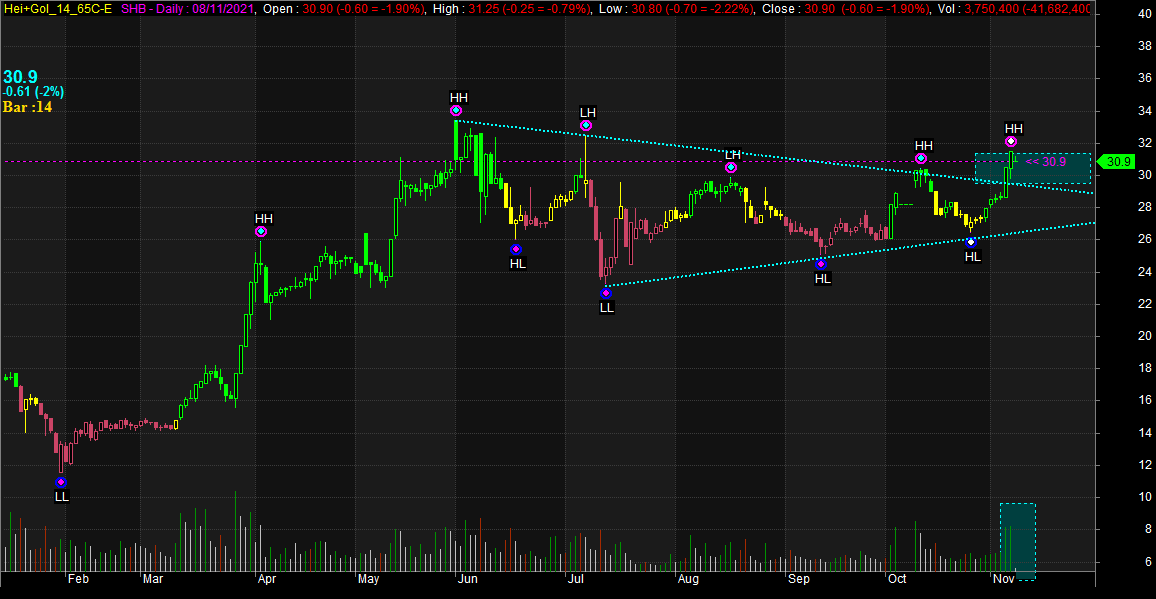Click the teal highlighted volume box
1156x599 pixels.
tap(1017, 541)
